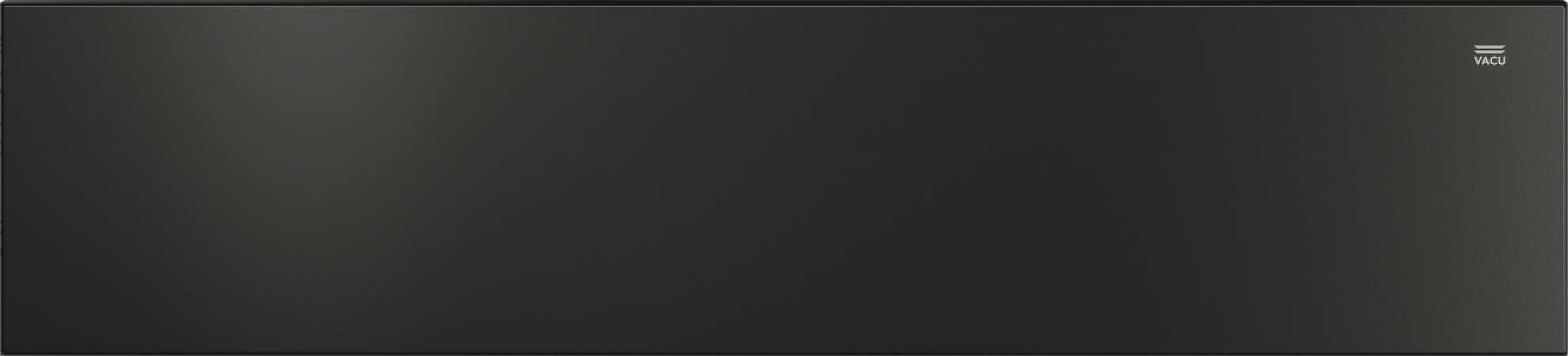Tap the stacked lines symbol

click(x=1490, y=50)
